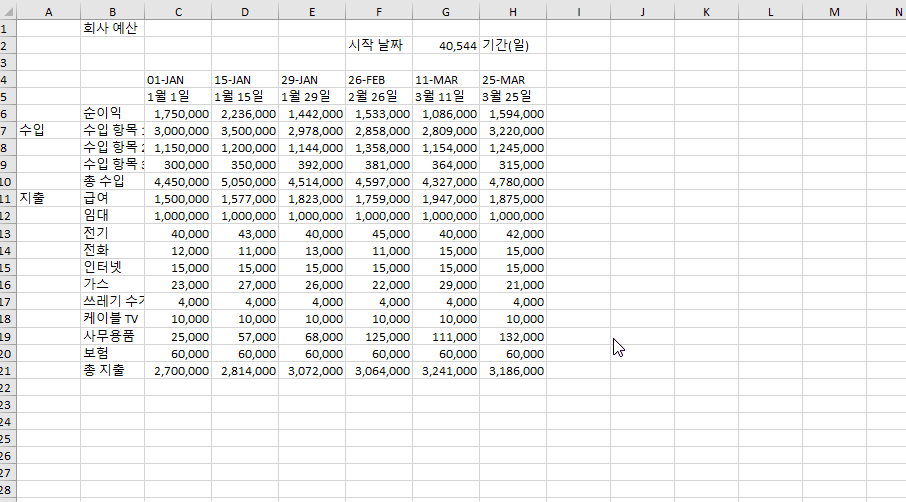The image size is (906, 502).
Task: Select column K header
Action: click(x=706, y=12)
